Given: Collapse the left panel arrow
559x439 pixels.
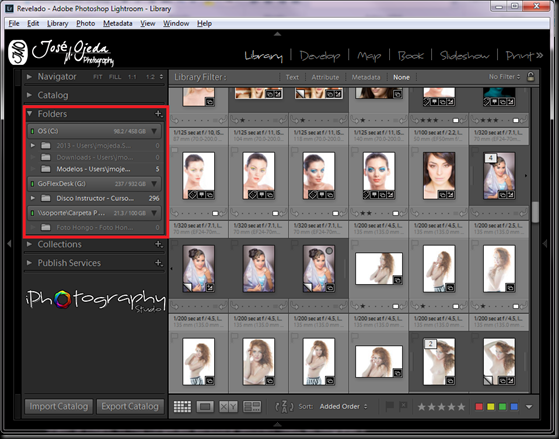Looking at the screenshot, I should (x=9, y=244).
